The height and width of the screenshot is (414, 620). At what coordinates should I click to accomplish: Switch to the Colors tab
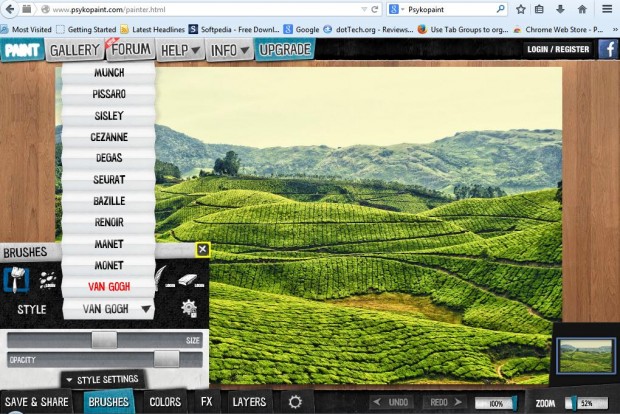pyautogui.click(x=165, y=402)
